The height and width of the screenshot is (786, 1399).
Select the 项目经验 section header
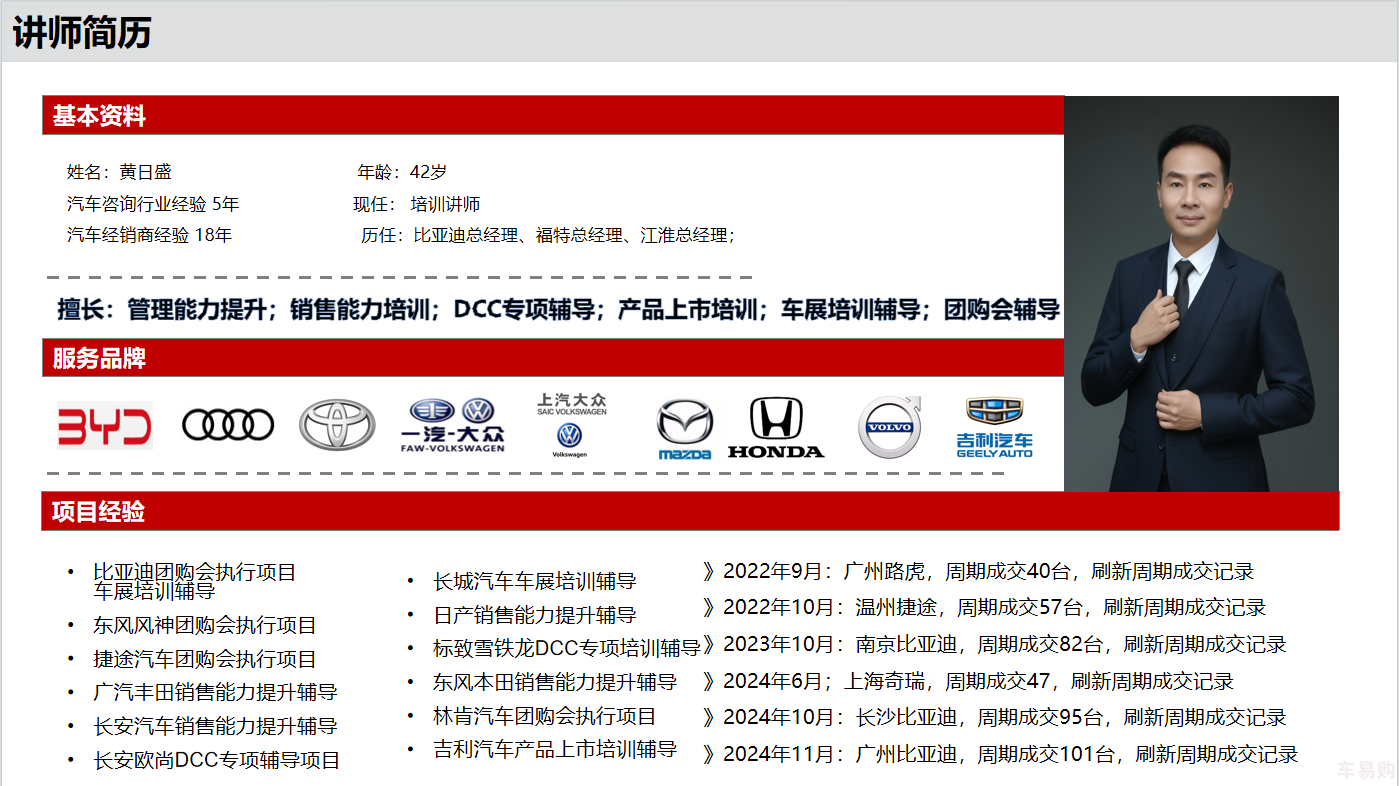[x=690, y=511]
